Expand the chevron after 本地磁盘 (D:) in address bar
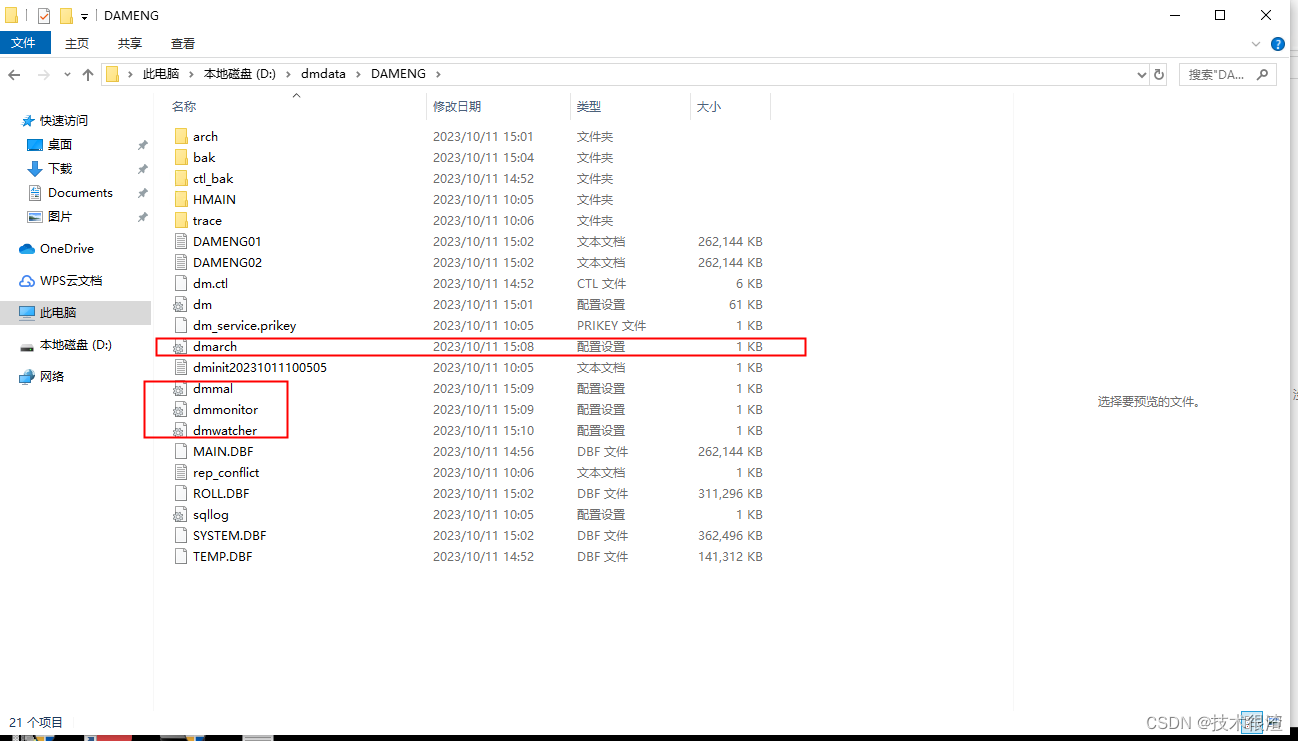Image resolution: width=1298 pixels, height=741 pixels. [288, 74]
